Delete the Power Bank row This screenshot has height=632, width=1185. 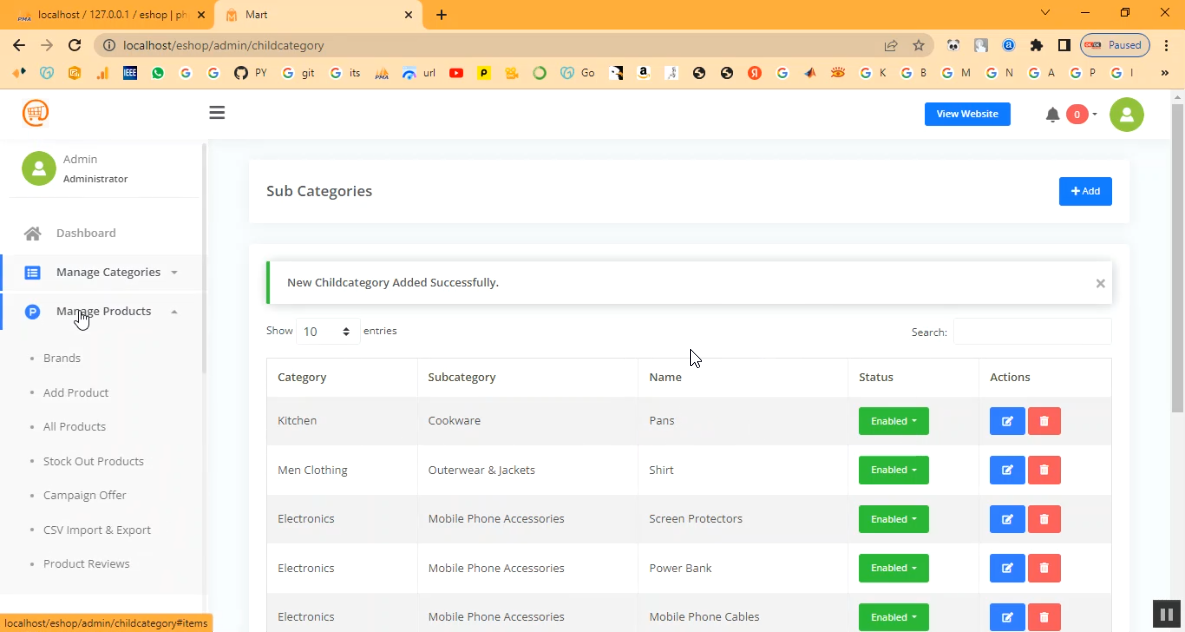coord(1044,568)
